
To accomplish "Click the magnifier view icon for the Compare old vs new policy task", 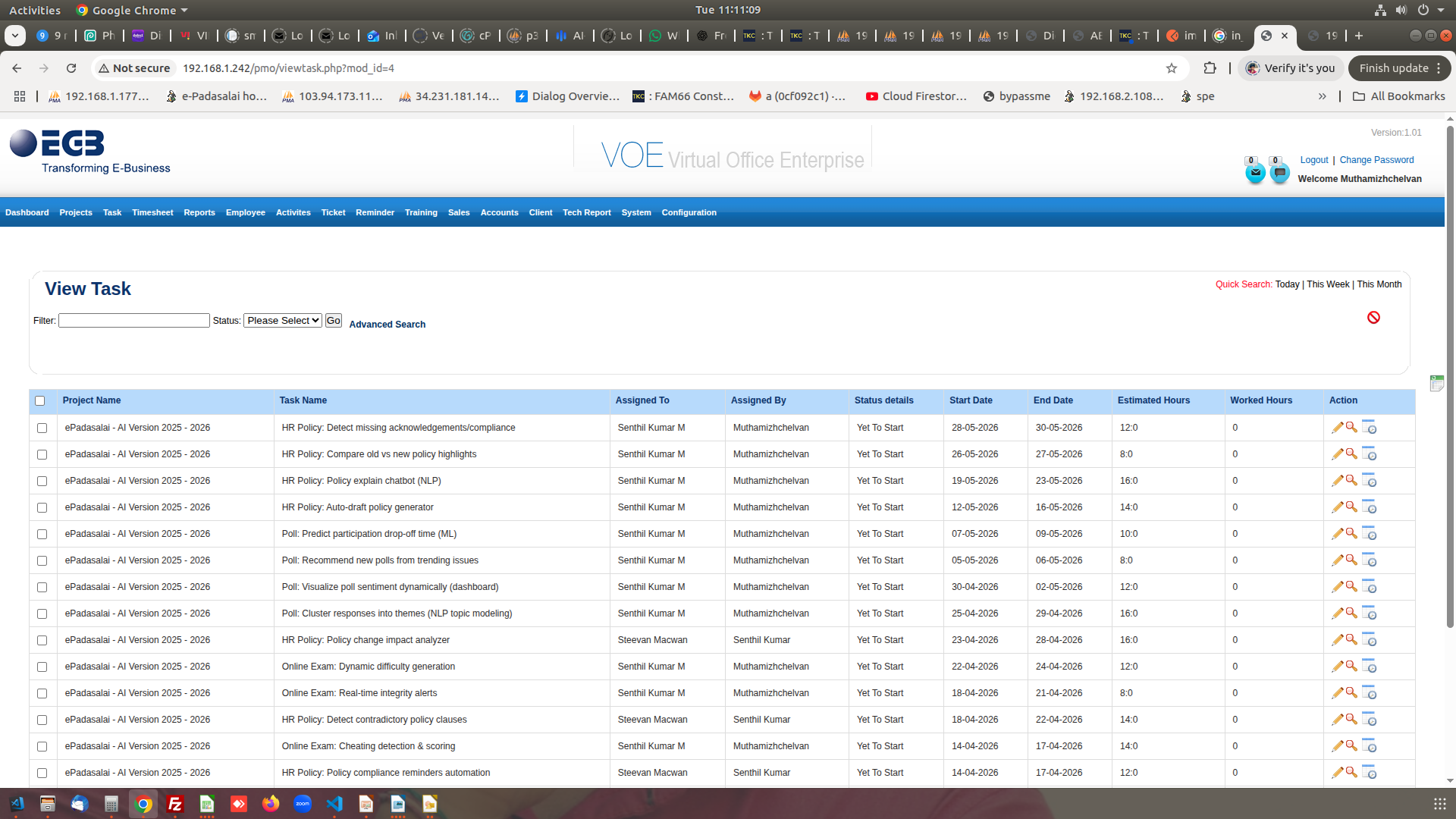I will tap(1351, 453).
